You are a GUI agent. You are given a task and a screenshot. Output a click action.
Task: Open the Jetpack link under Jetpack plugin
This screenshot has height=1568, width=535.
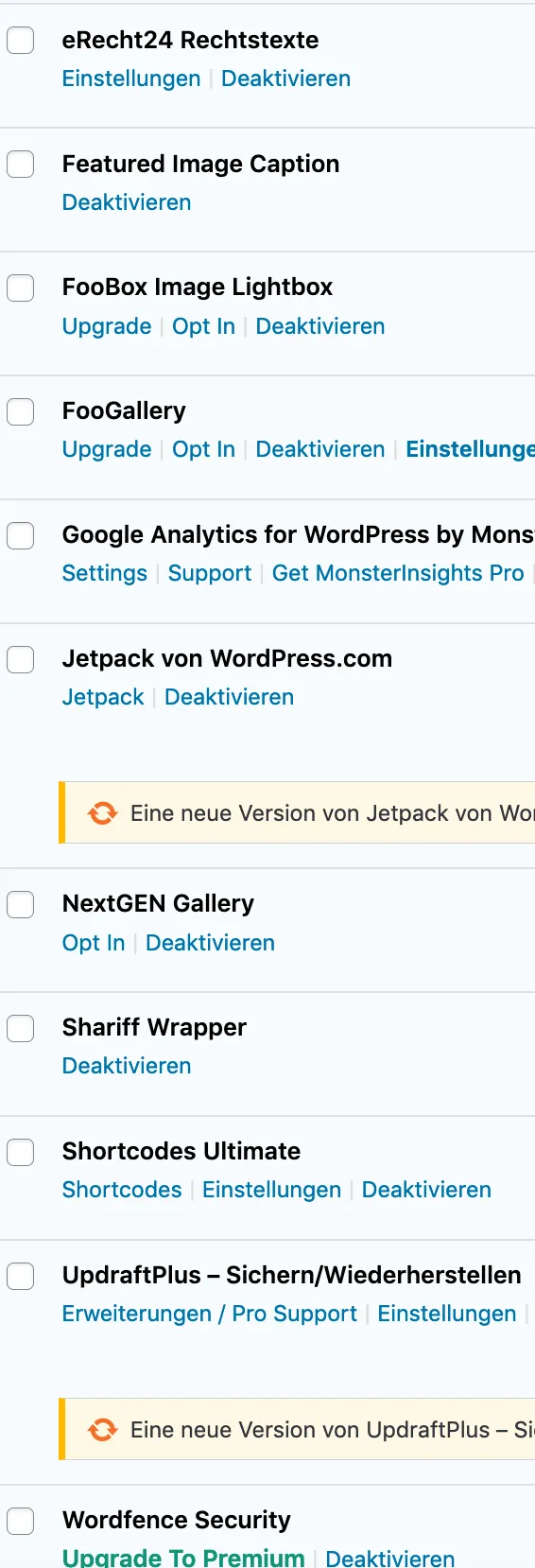103,697
